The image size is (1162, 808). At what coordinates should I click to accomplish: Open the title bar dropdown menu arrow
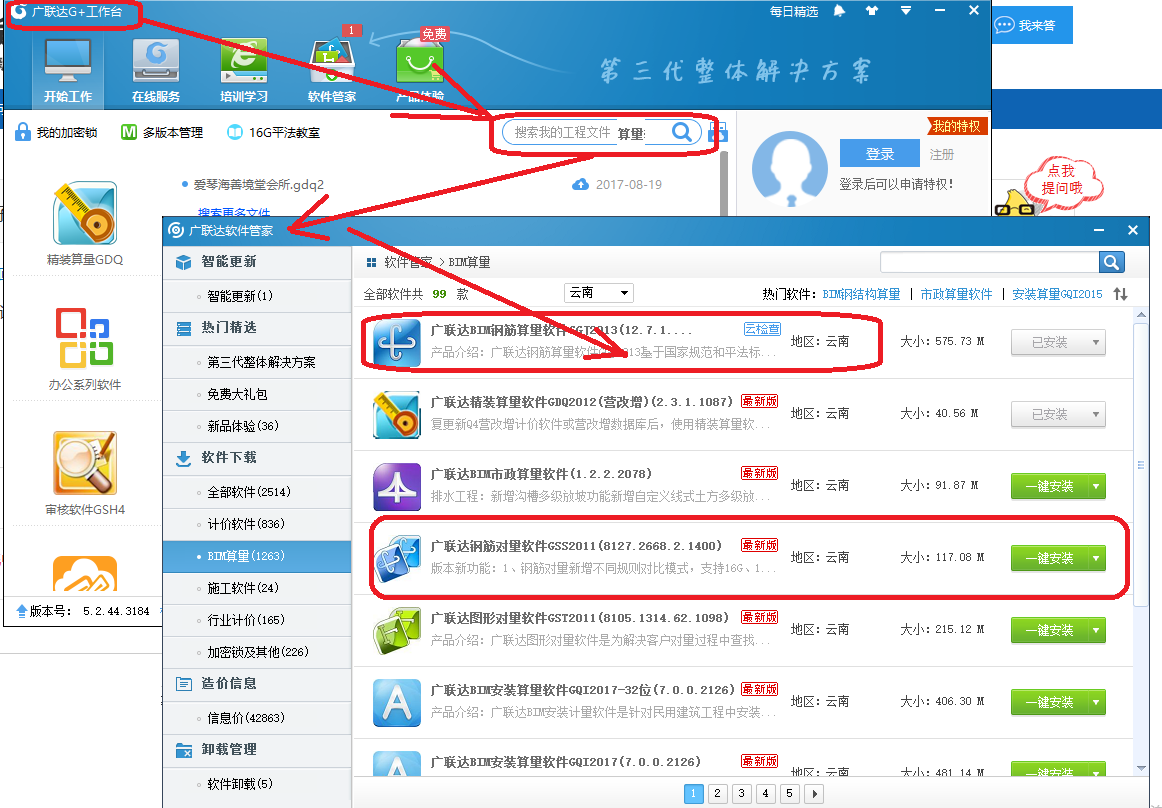906,11
